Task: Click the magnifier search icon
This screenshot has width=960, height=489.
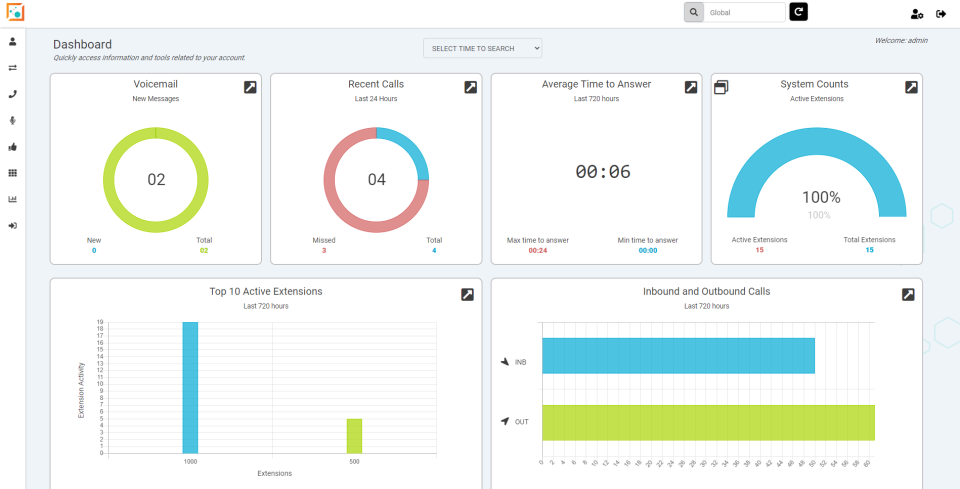Action: click(694, 12)
